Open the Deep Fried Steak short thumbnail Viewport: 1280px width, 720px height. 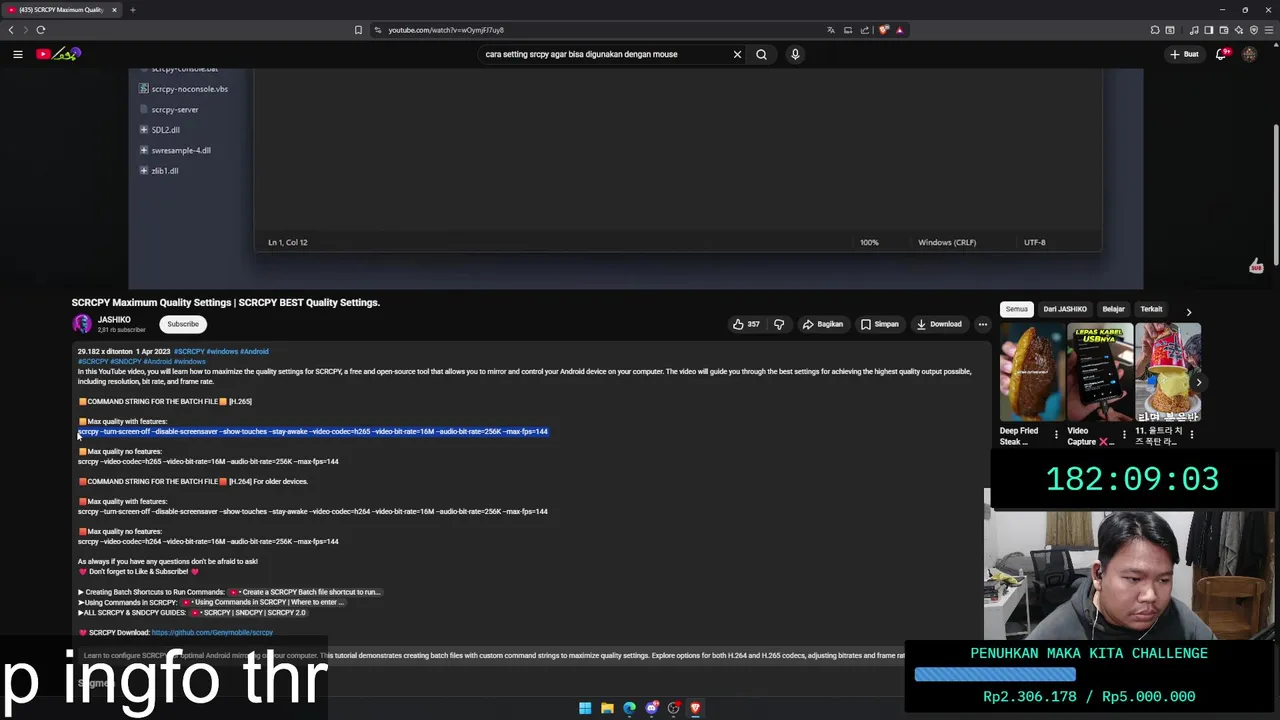coord(1031,372)
